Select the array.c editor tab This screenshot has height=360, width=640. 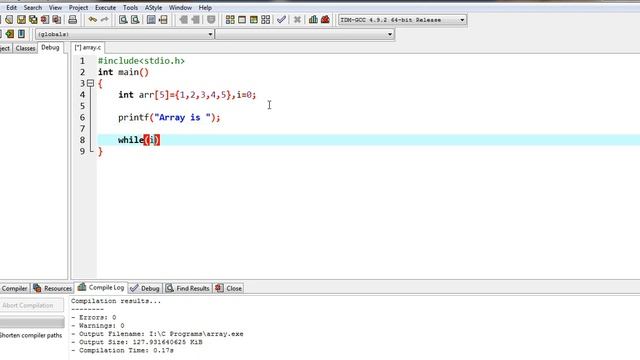point(87,48)
